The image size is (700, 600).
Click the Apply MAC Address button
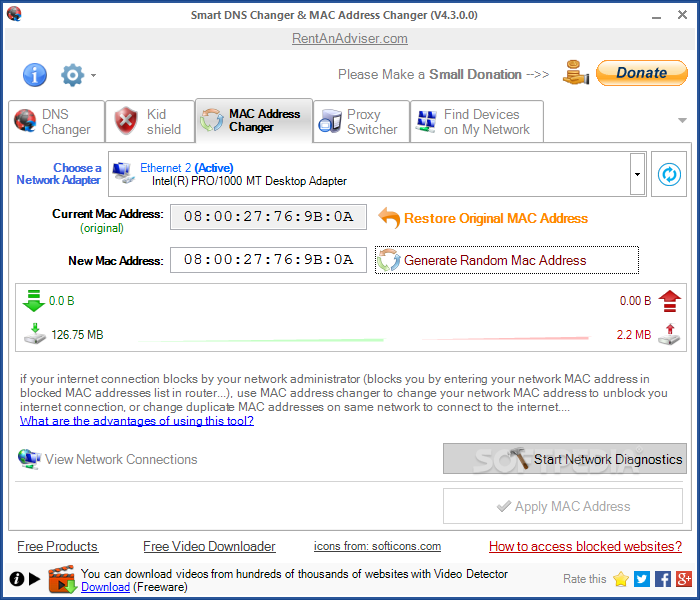coord(563,506)
